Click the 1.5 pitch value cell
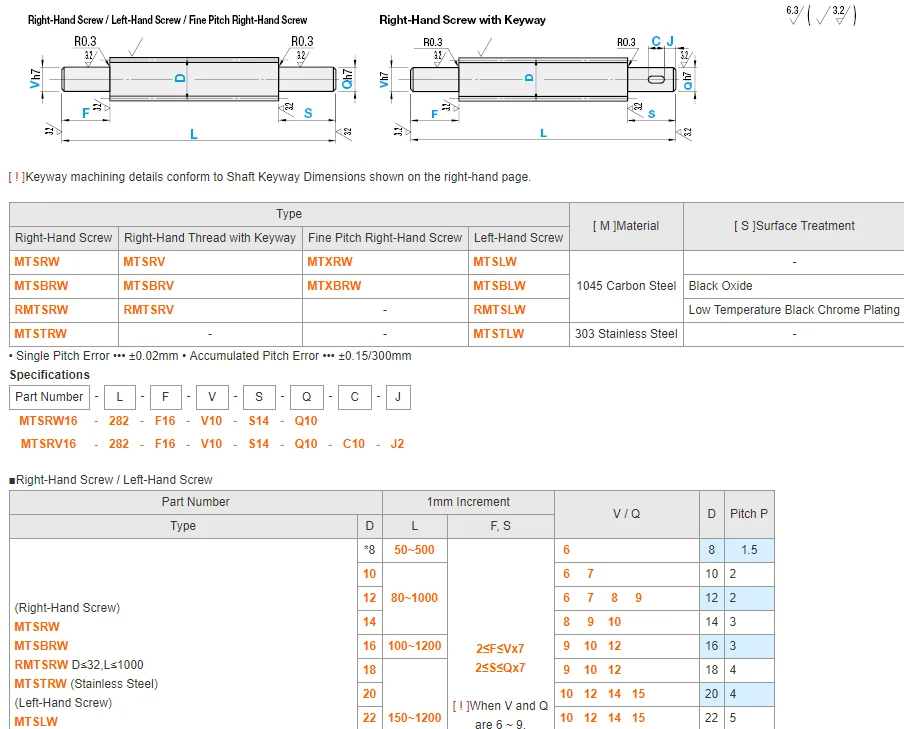904x729 pixels. 749,550
